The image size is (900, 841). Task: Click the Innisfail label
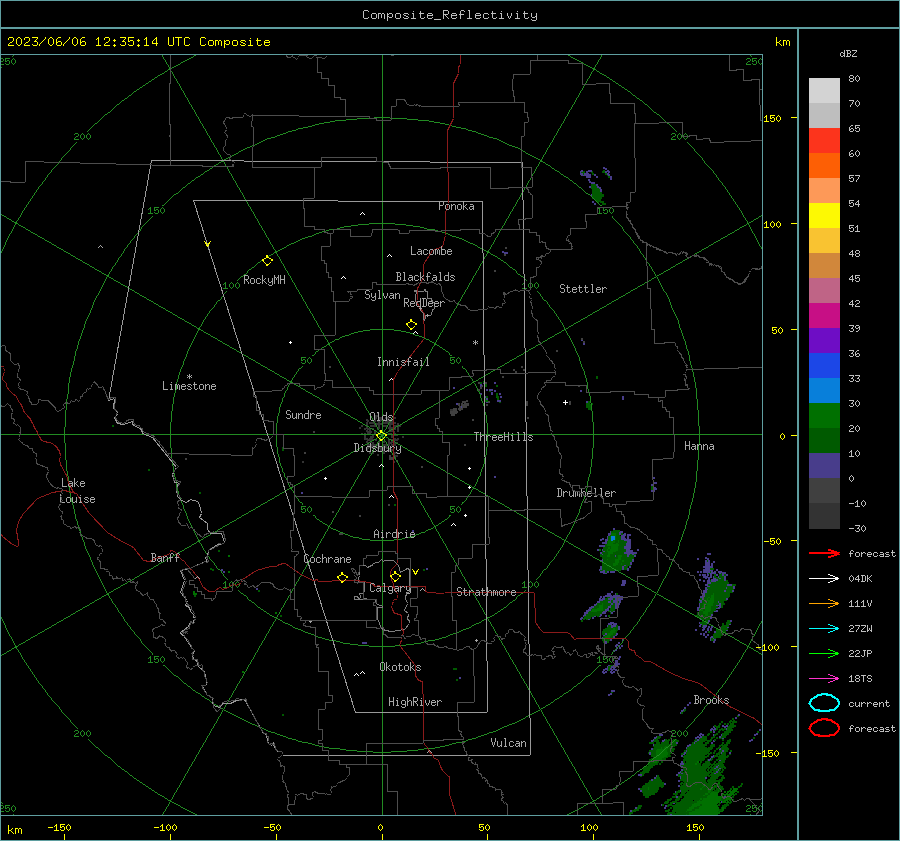pyautogui.click(x=403, y=362)
